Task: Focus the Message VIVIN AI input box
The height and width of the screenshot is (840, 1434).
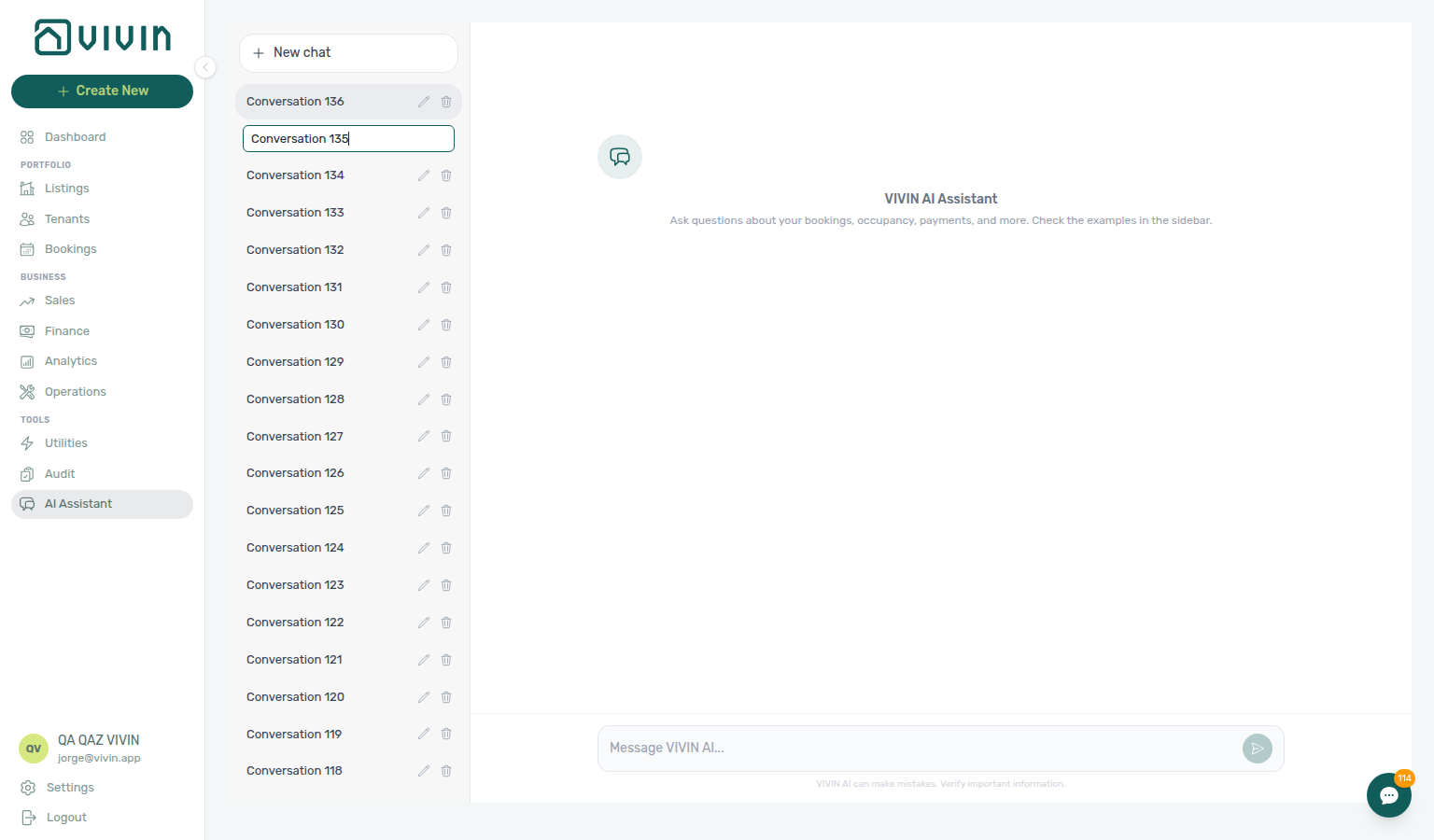Action: 919,749
